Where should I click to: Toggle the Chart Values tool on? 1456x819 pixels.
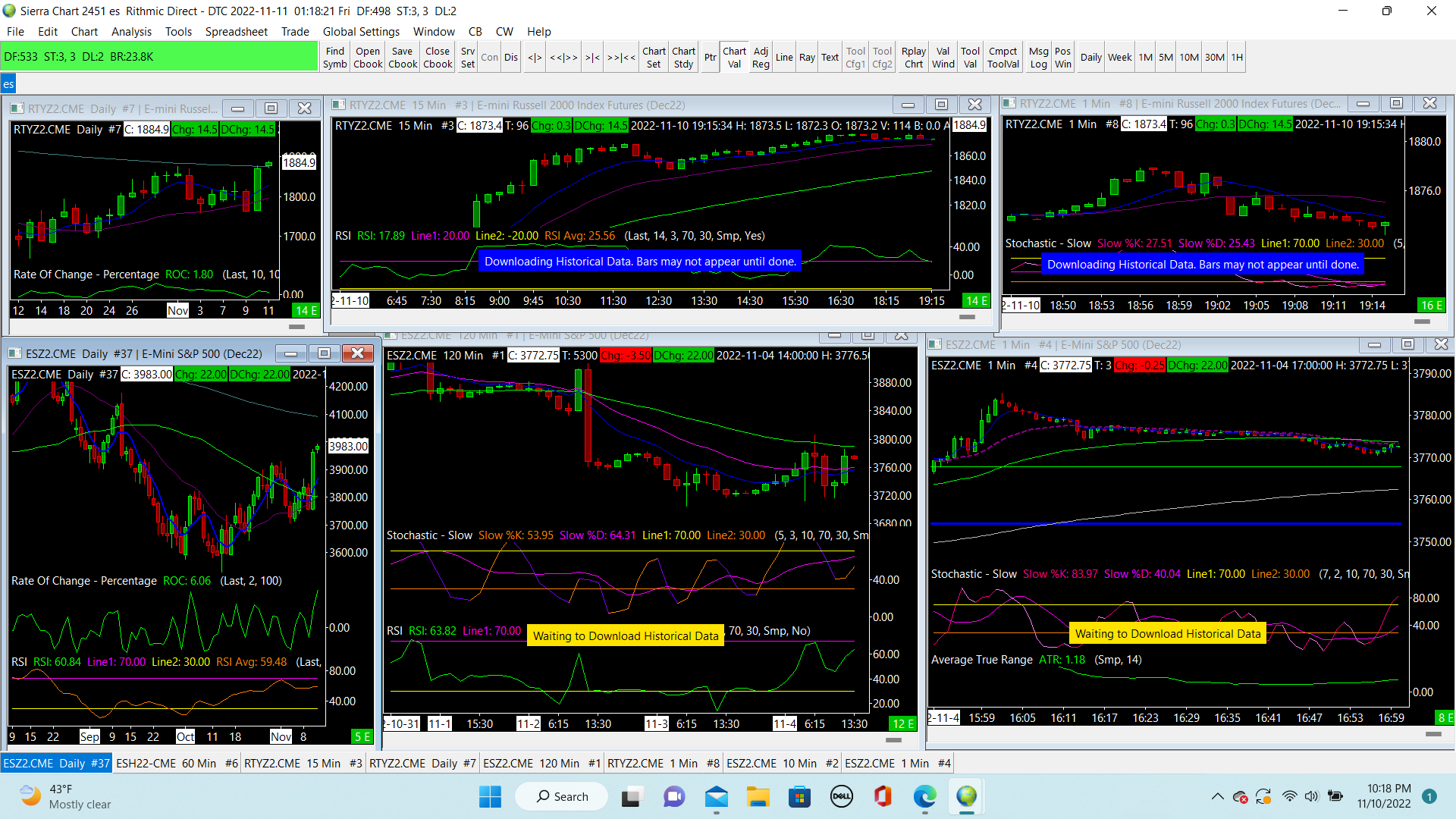tap(734, 57)
